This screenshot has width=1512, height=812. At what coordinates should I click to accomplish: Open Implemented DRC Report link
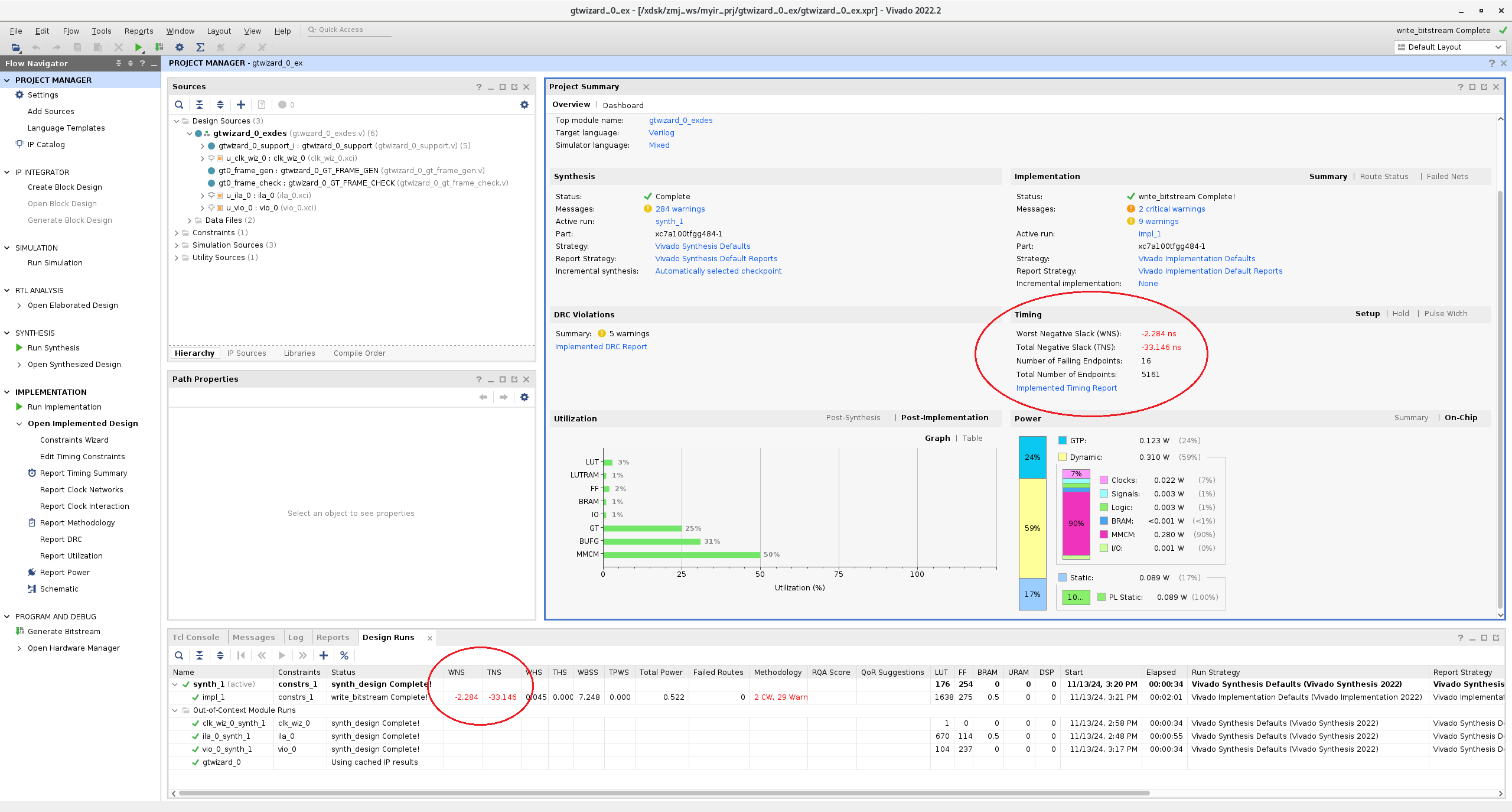point(601,347)
